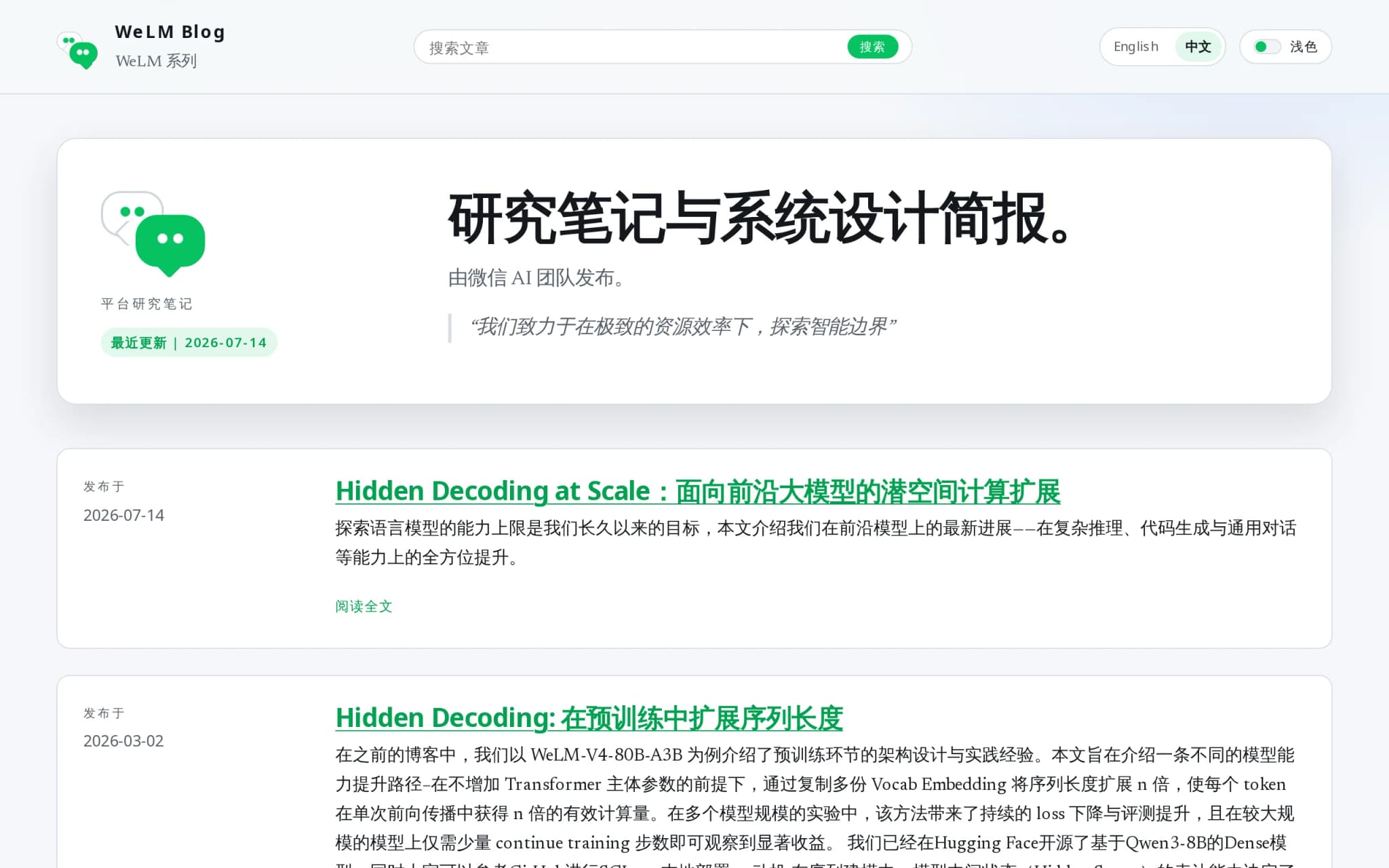Click the 2026-07-14 publish date of first post
This screenshot has width=1389, height=868.
pos(123,515)
